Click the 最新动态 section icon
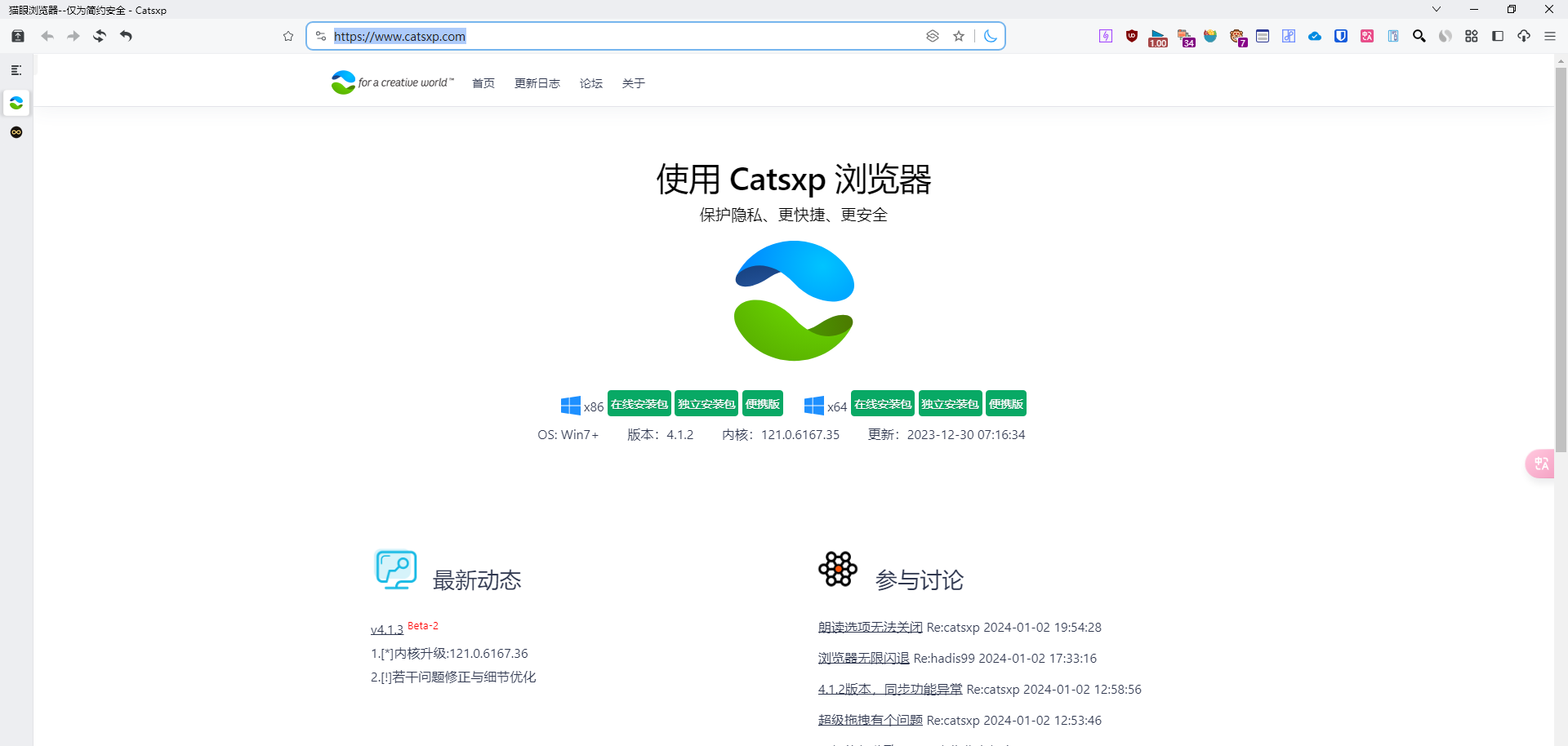1568x746 pixels. 396,569
